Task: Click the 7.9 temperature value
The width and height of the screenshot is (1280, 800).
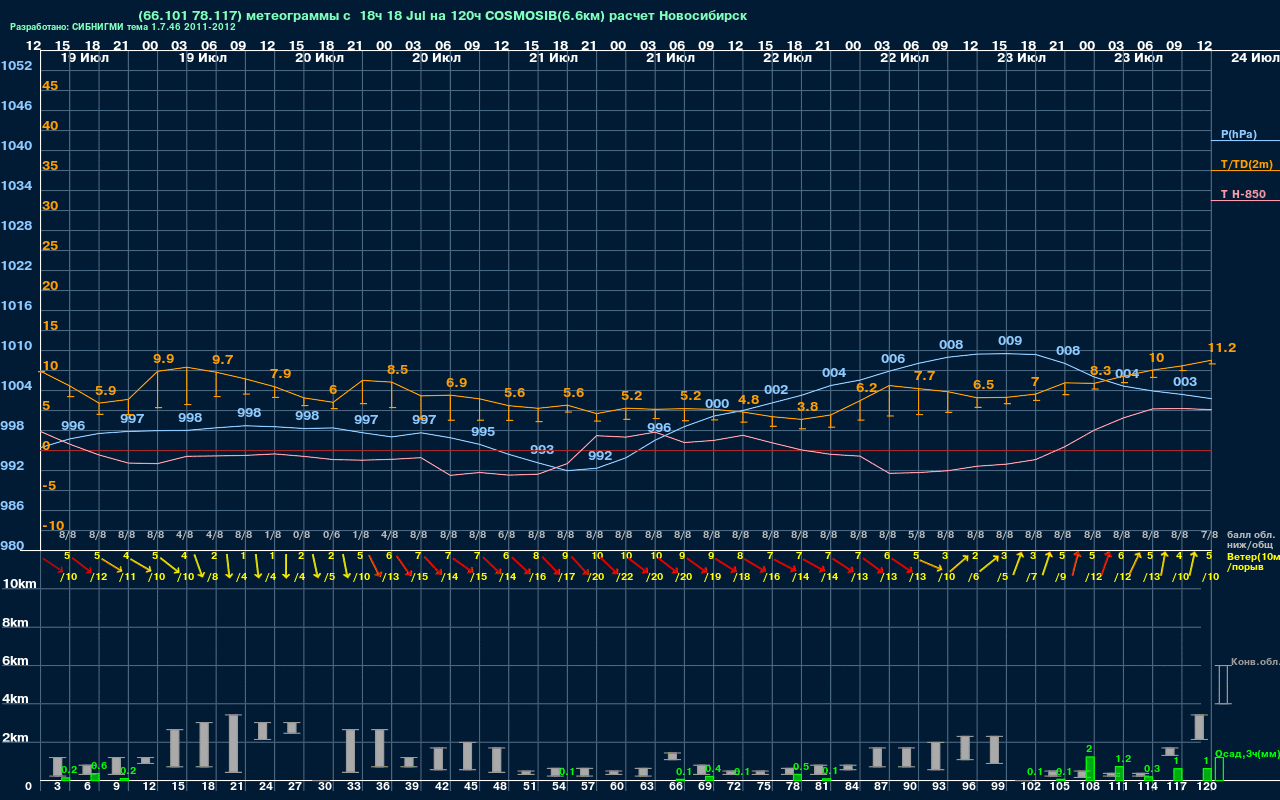Action: click(281, 374)
